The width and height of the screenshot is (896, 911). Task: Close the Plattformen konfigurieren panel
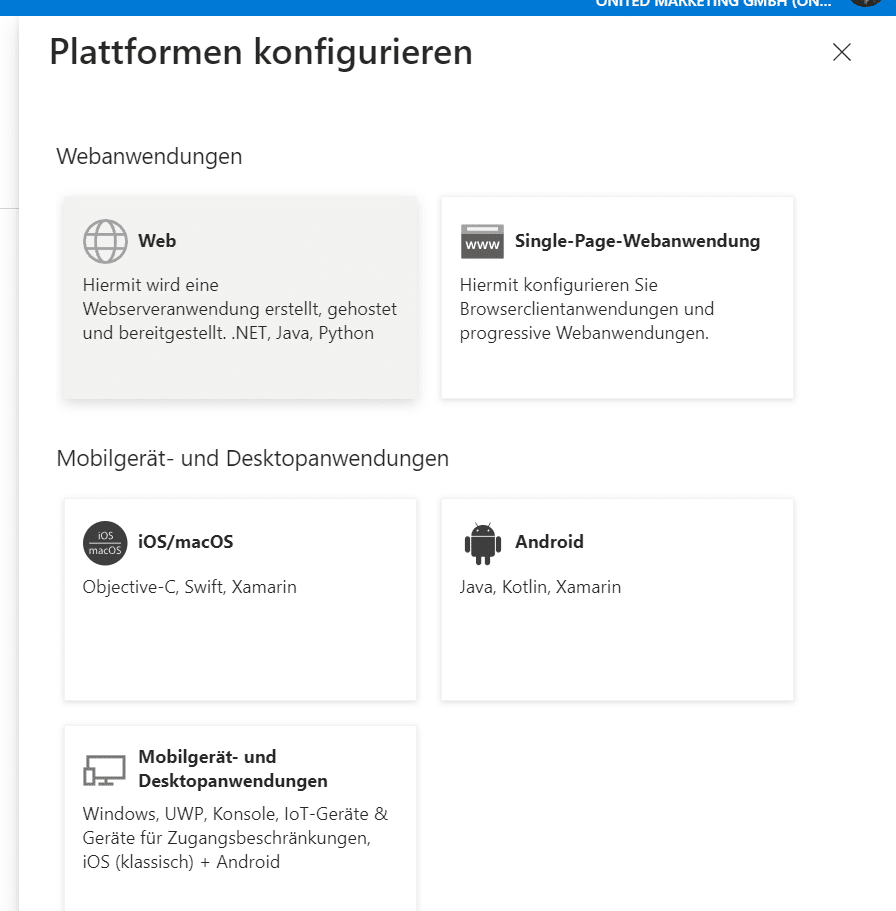842,53
